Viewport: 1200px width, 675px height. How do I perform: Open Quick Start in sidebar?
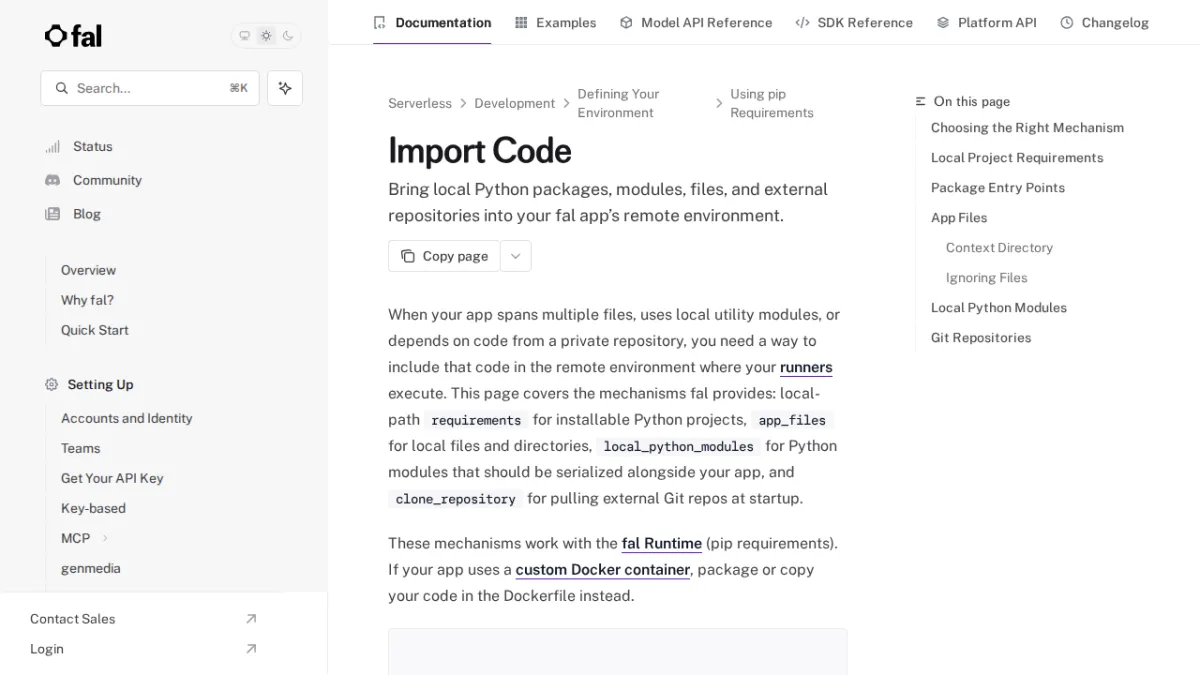point(94,330)
